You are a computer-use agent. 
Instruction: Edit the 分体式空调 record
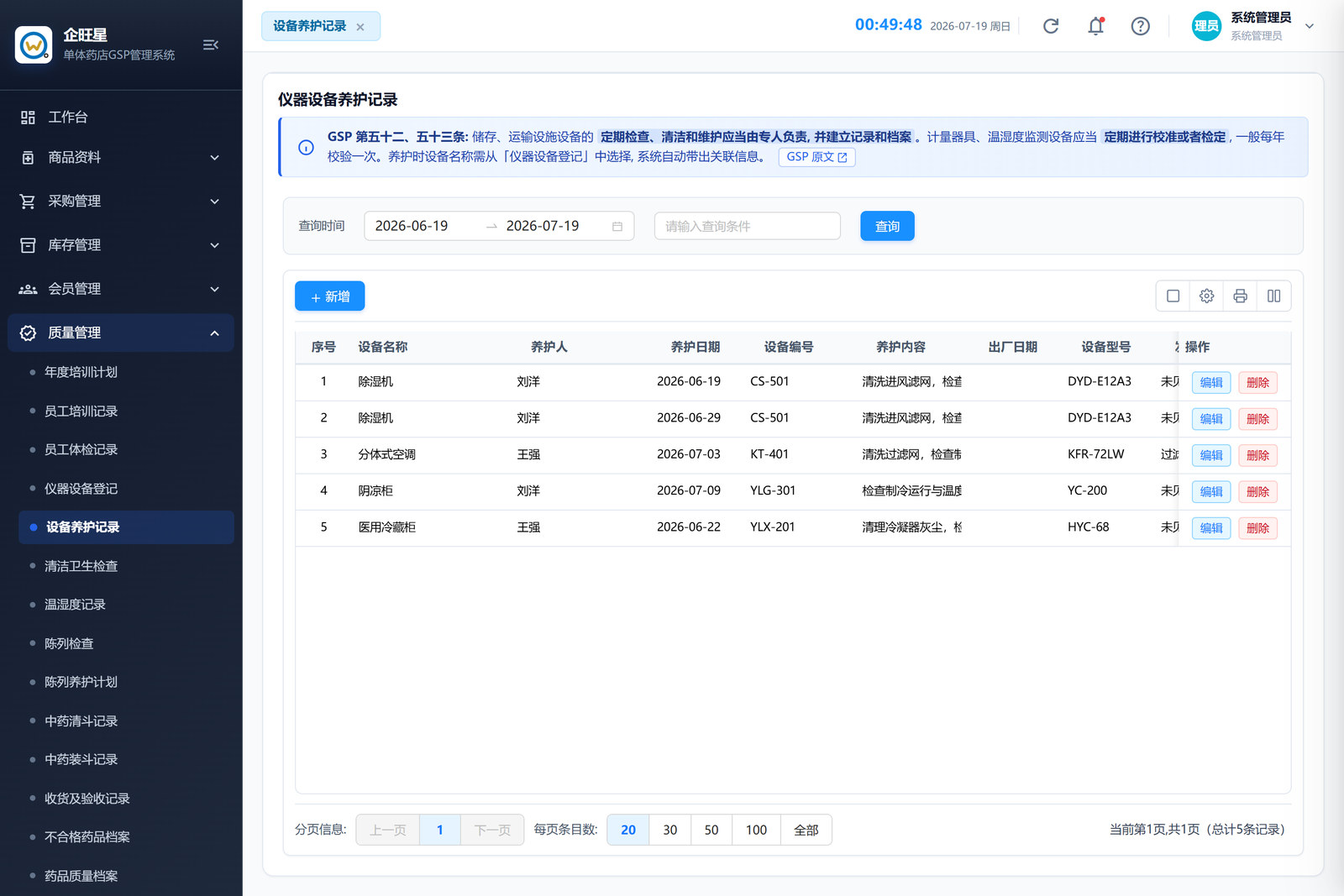1211,455
